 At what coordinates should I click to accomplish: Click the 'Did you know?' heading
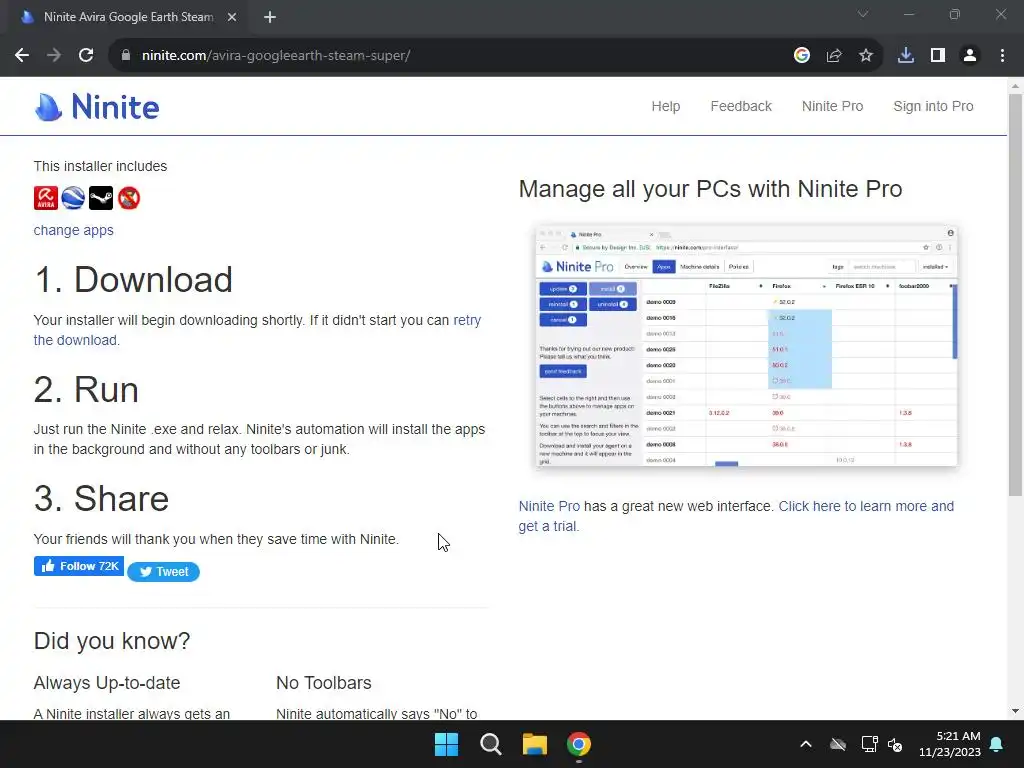pos(112,641)
